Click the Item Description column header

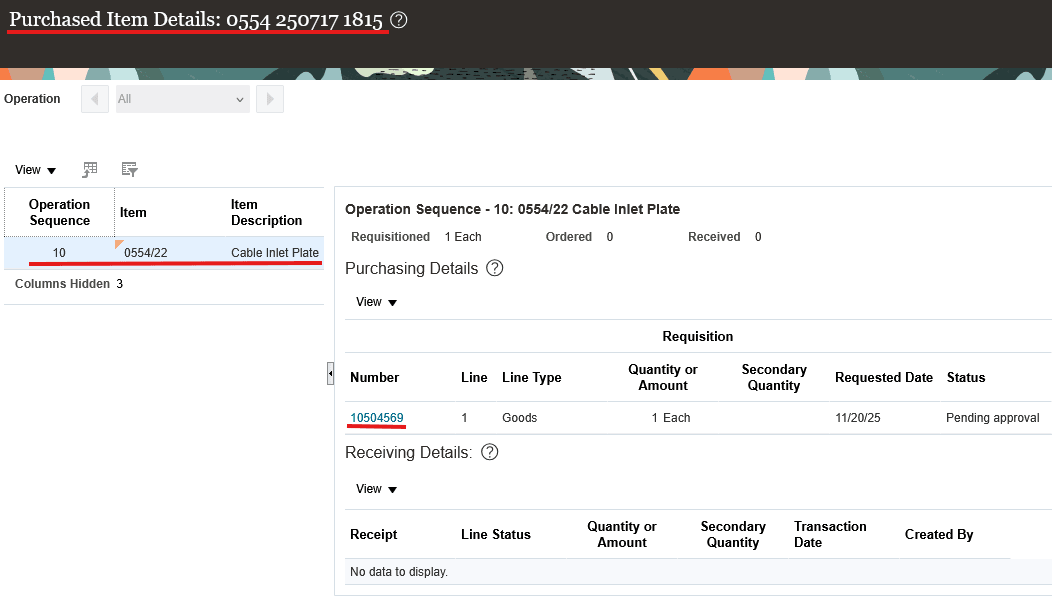tap(266, 212)
